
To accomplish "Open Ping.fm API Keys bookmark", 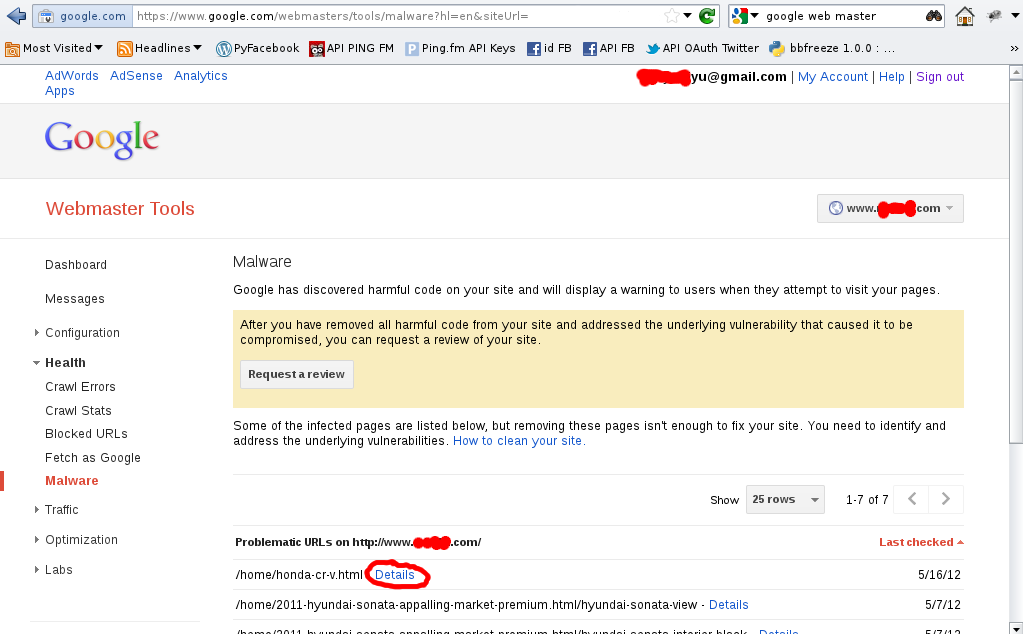I will 460,48.
